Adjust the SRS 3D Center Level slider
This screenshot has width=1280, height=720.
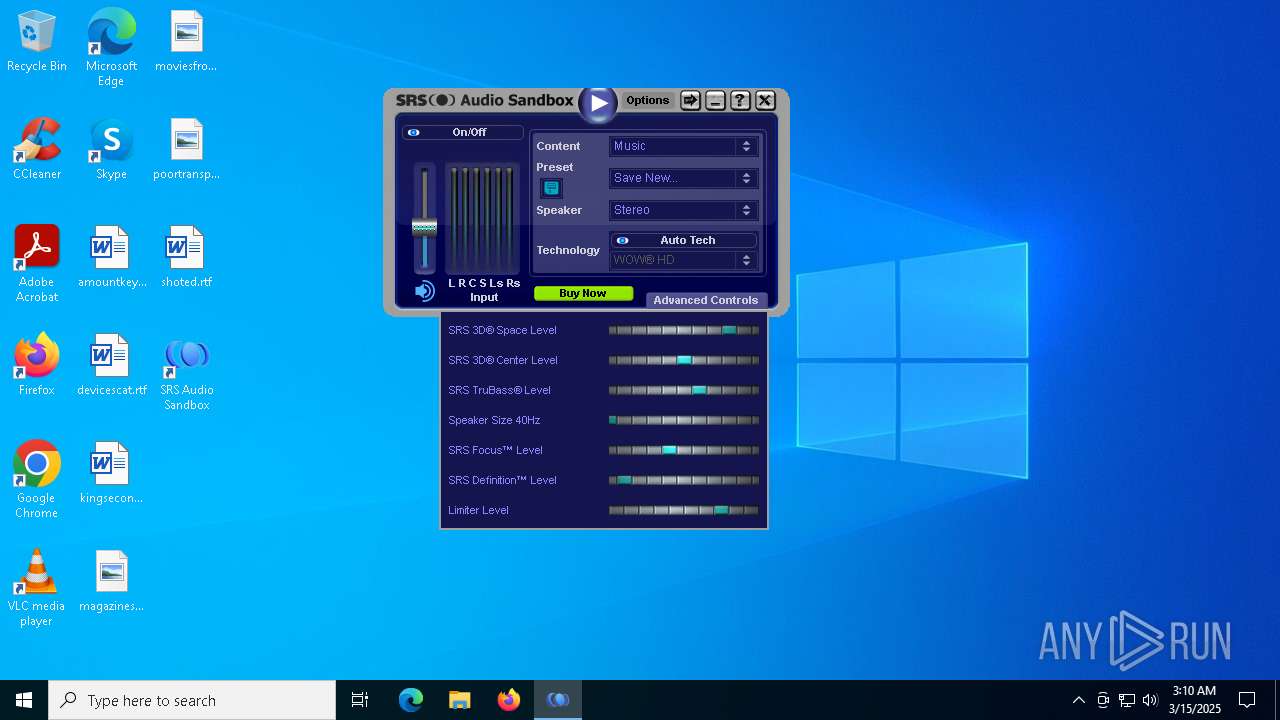coord(684,360)
